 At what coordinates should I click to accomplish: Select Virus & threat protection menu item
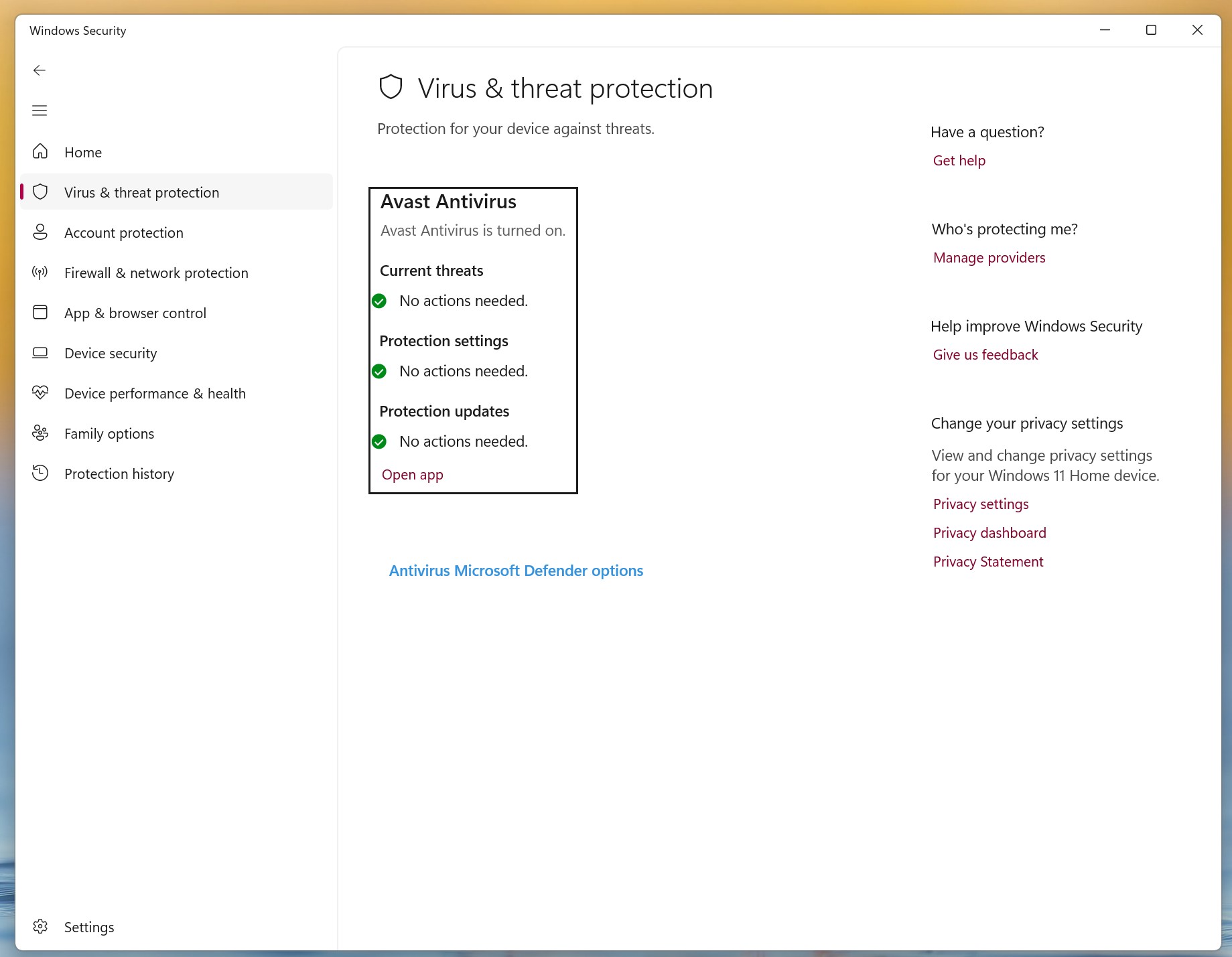pyautogui.click(x=177, y=192)
